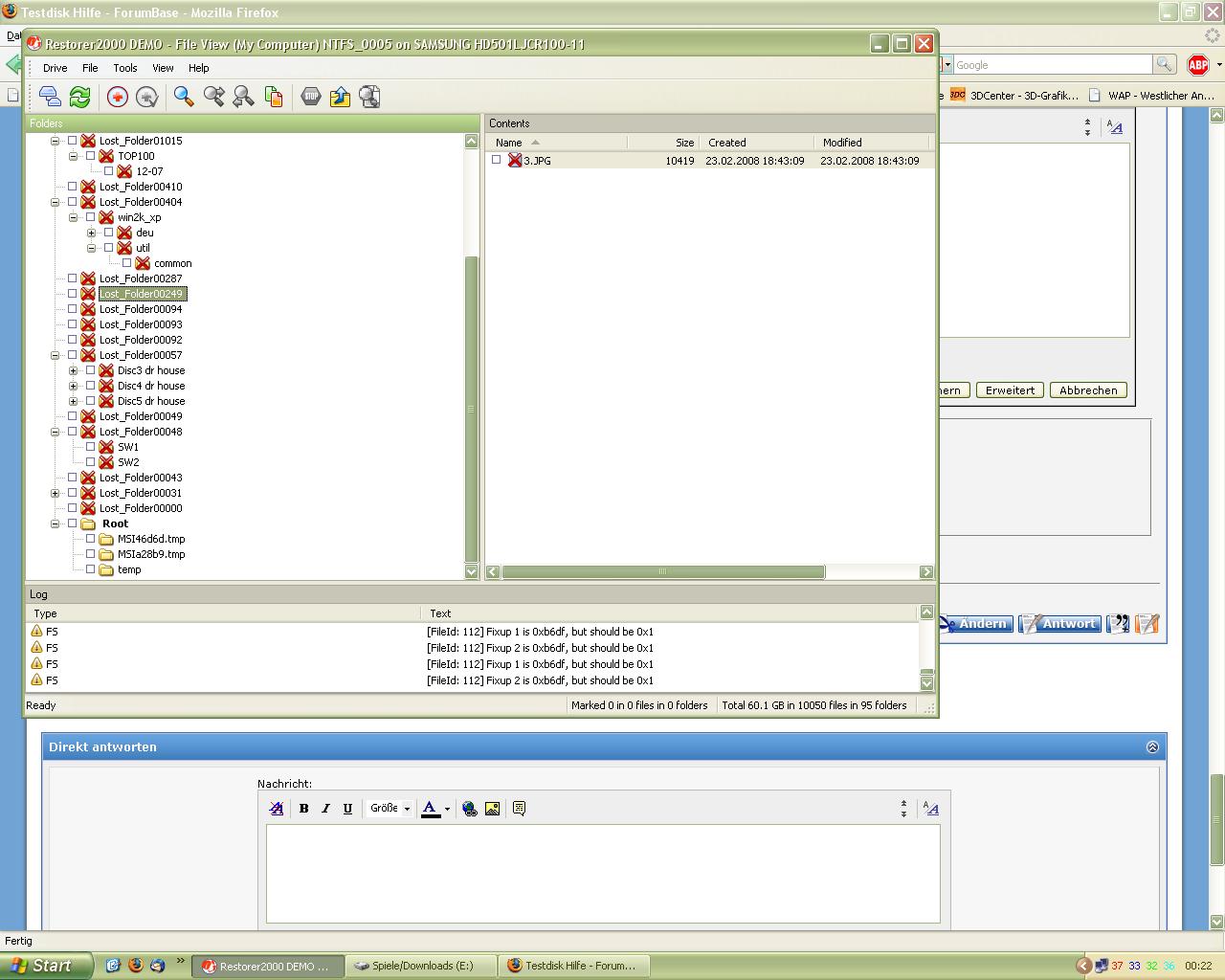This screenshot has height=980, width=1225.
Task: Tick the Root folder checkbox
Action: (72, 523)
